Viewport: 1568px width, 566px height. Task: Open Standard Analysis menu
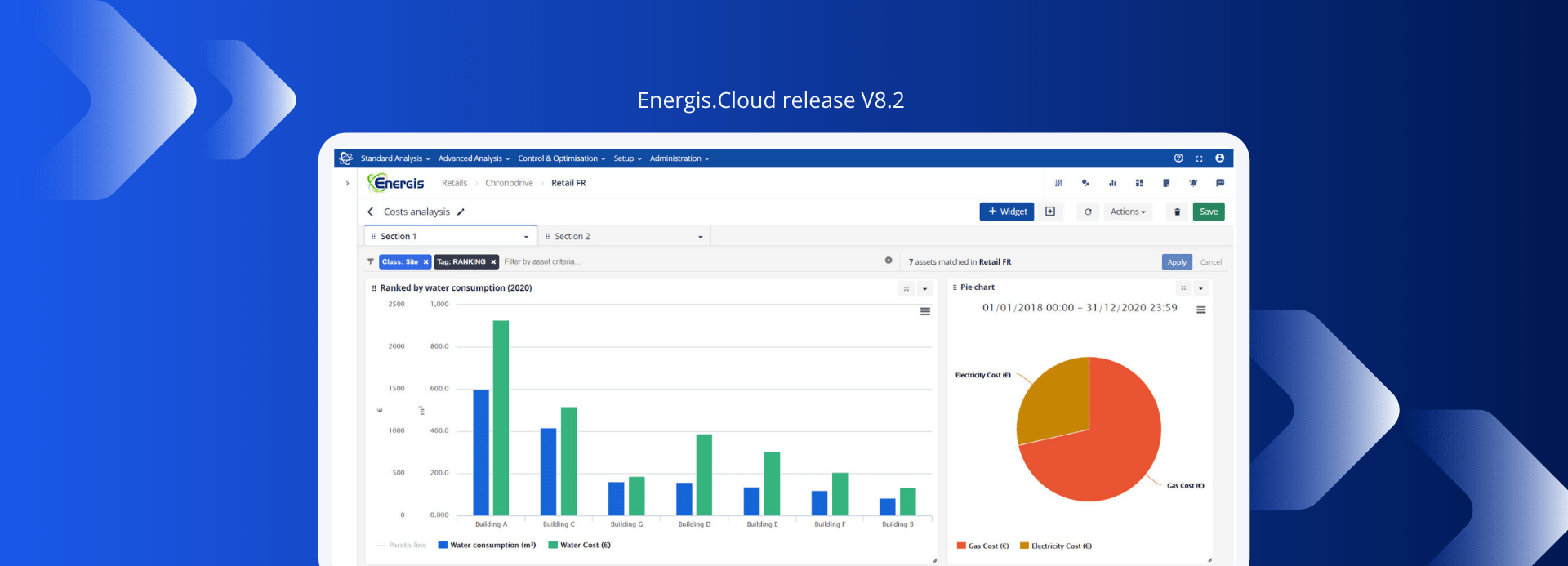[395, 158]
